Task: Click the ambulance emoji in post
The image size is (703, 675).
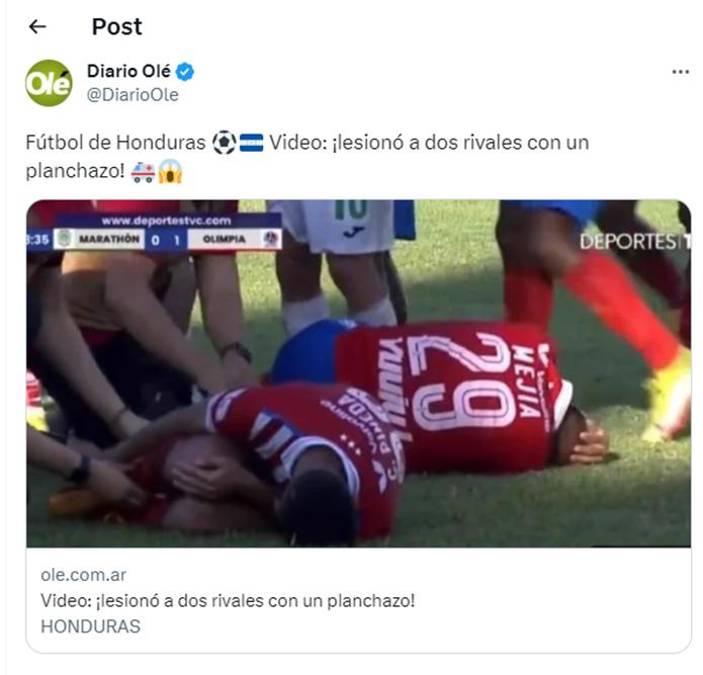Action: (x=143, y=172)
